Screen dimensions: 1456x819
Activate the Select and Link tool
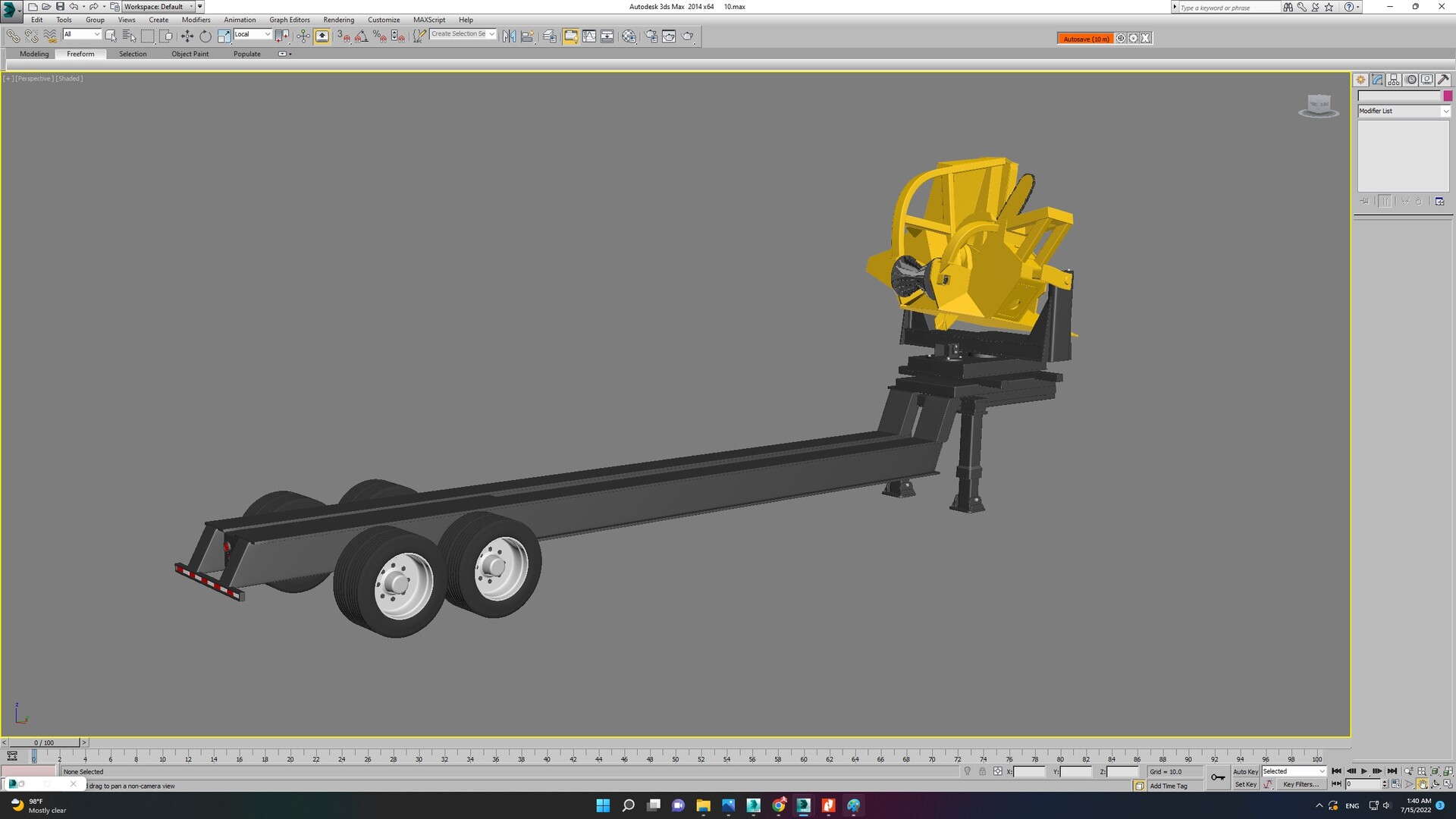point(12,36)
